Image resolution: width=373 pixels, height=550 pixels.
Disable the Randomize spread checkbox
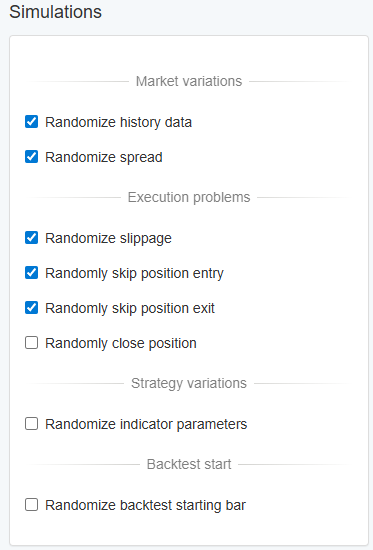click(x=32, y=156)
